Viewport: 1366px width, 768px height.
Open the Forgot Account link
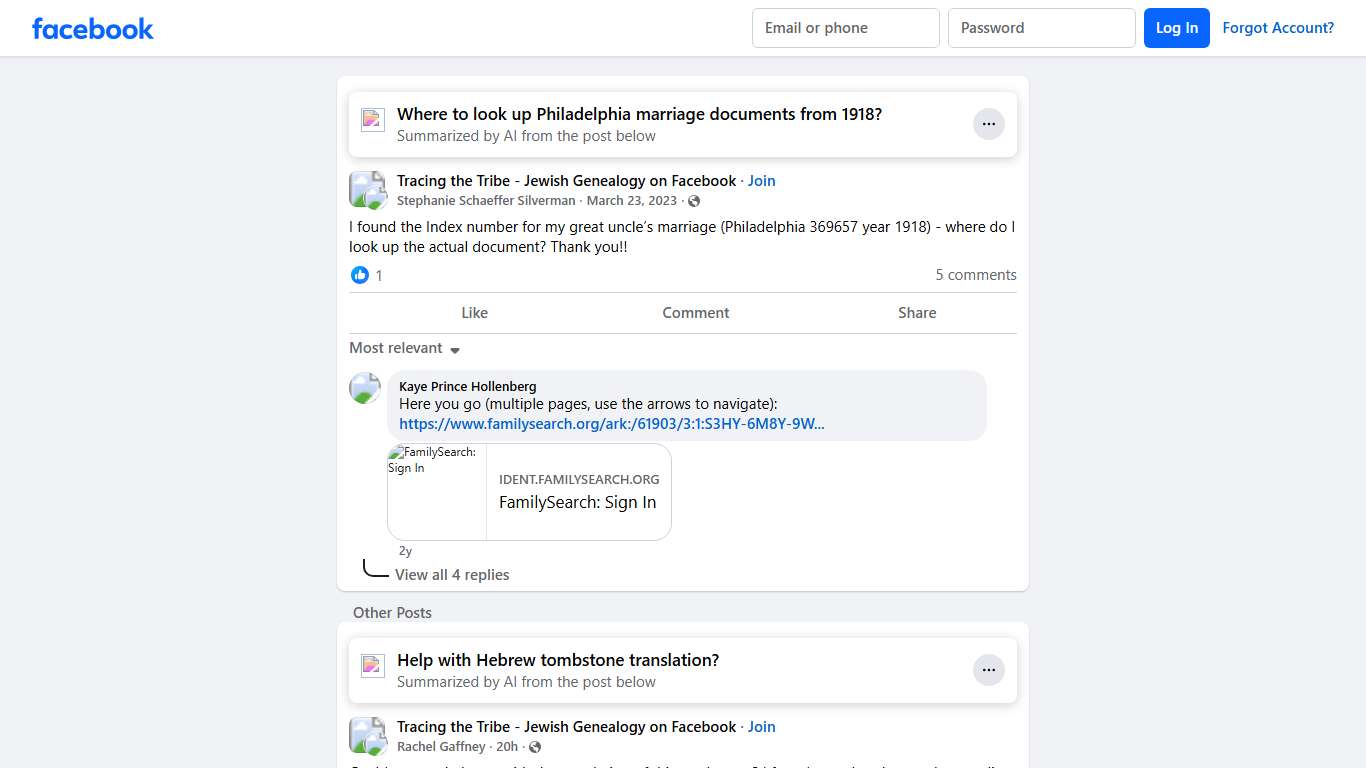1278,28
